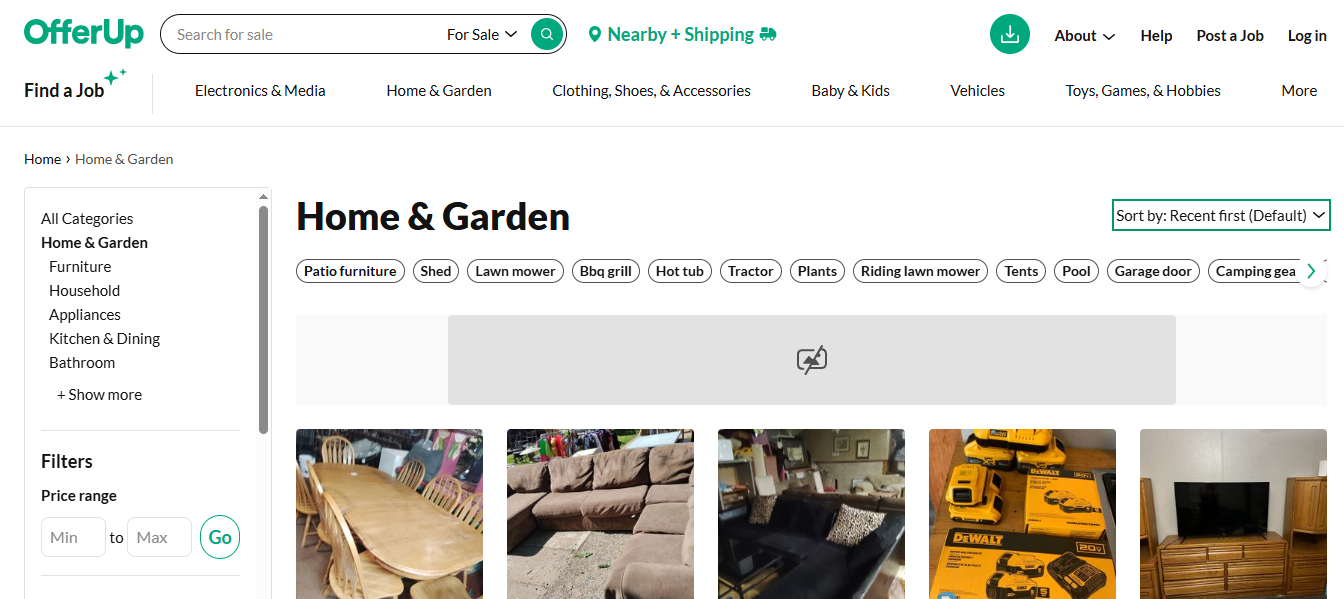
Task: Click the price range Go button
Action: point(220,537)
